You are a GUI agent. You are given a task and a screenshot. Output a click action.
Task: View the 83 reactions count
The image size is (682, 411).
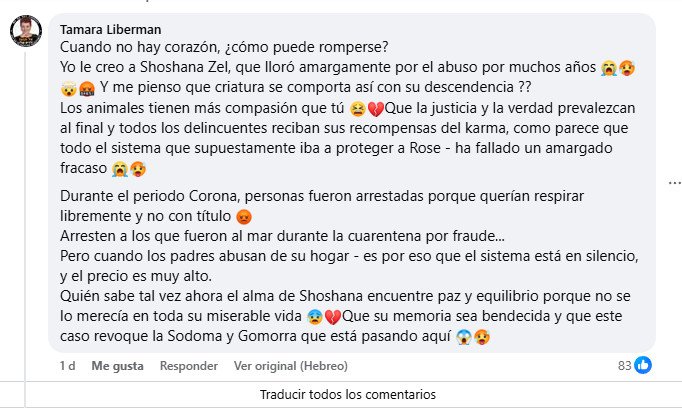624,366
